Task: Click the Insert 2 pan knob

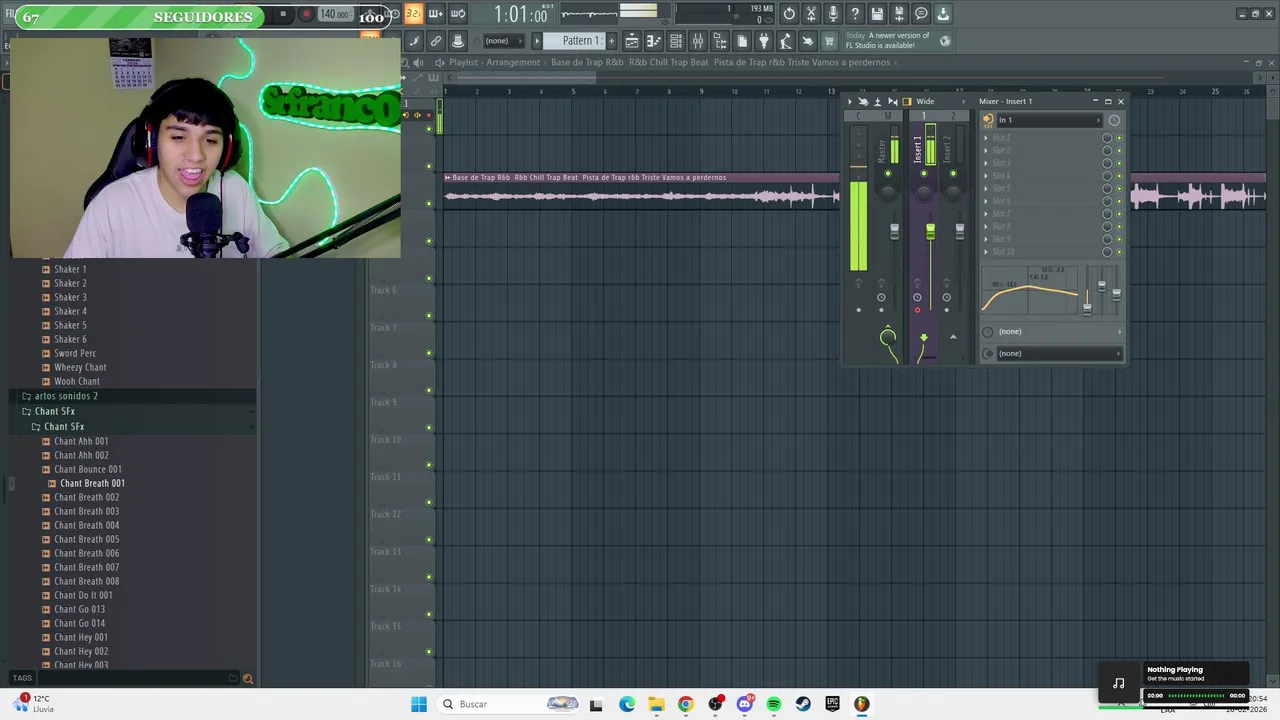Action: 953,193
